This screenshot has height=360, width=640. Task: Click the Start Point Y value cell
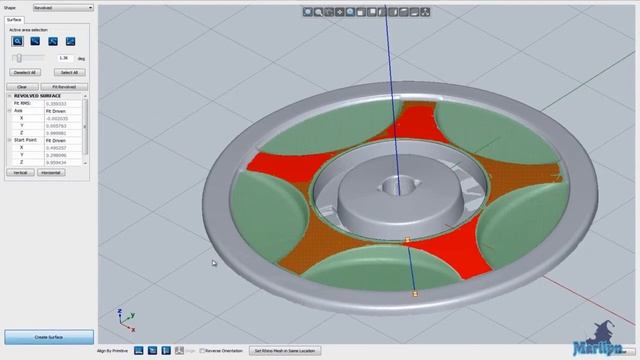[x=63, y=155]
